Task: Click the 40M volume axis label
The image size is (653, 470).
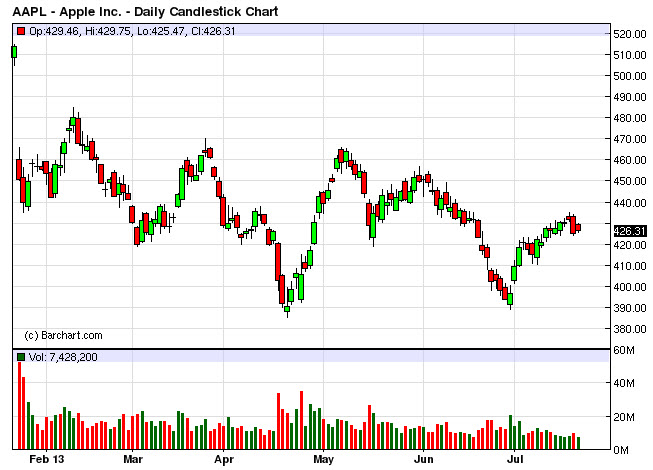Action: coord(624,383)
